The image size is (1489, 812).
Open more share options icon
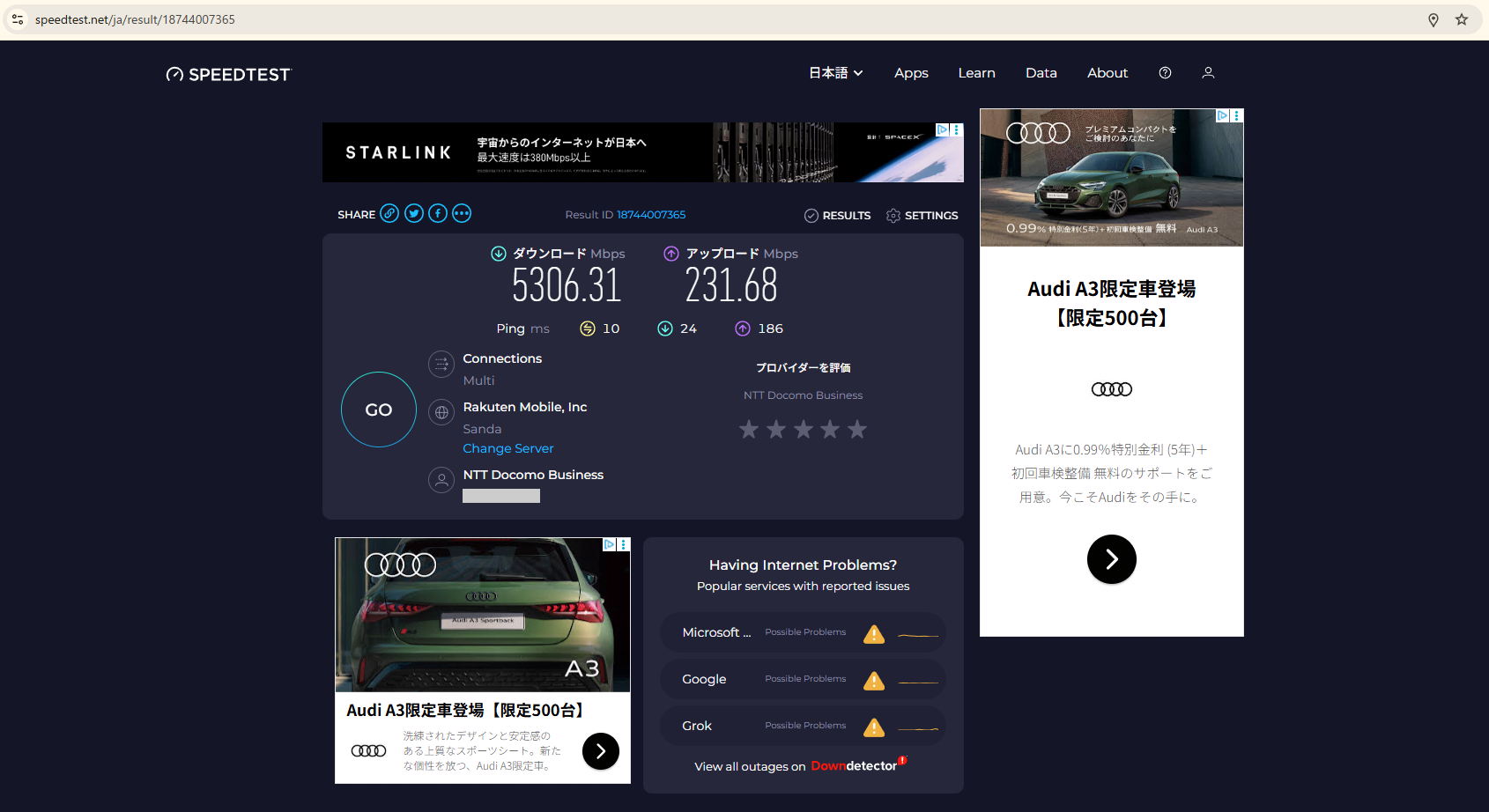tap(462, 214)
